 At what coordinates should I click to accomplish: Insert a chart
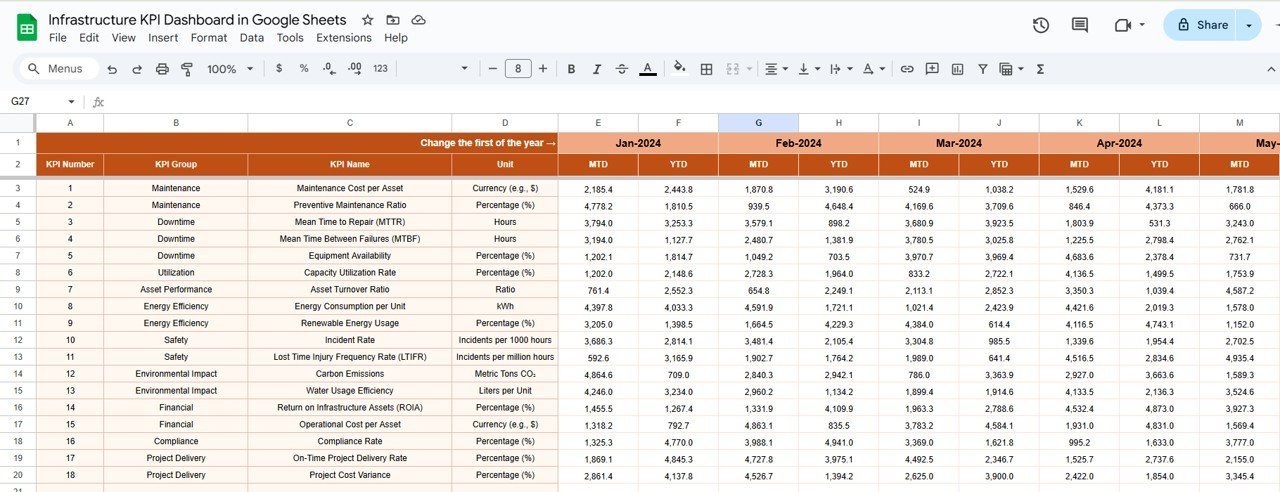[958, 69]
